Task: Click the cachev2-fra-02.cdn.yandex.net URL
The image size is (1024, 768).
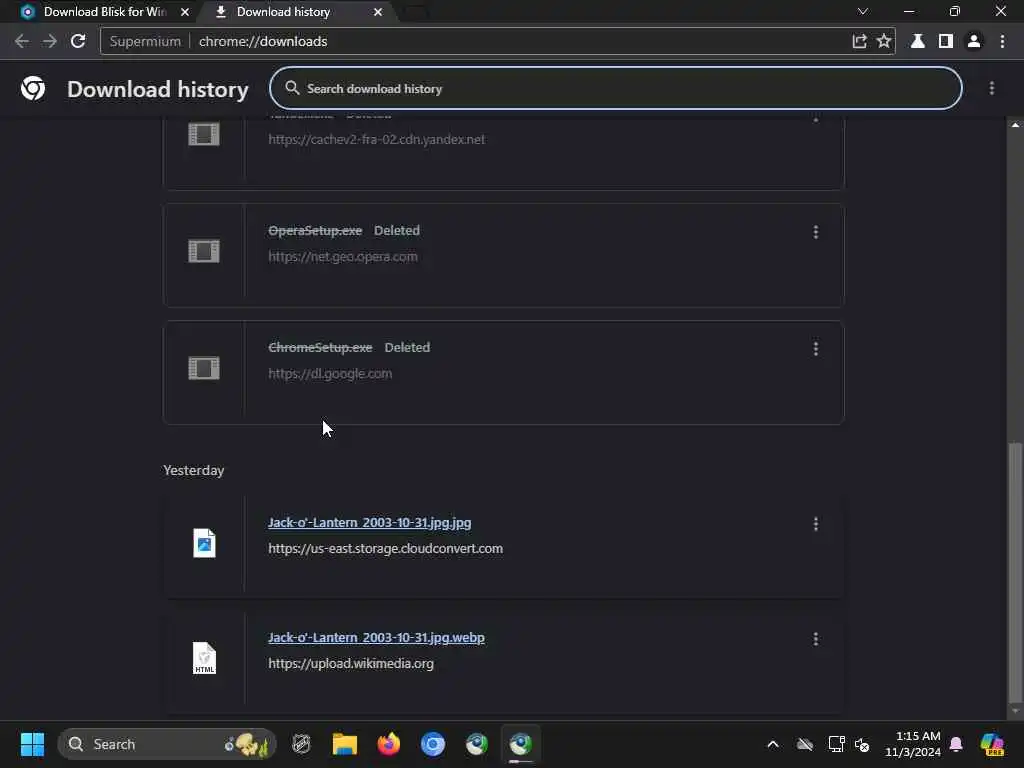Action: point(376,139)
